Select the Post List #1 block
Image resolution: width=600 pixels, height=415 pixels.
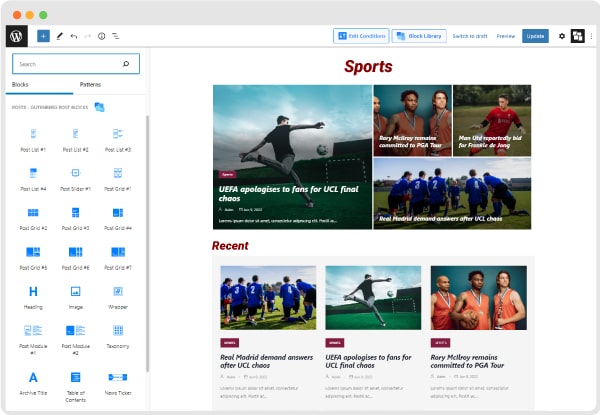click(x=33, y=137)
